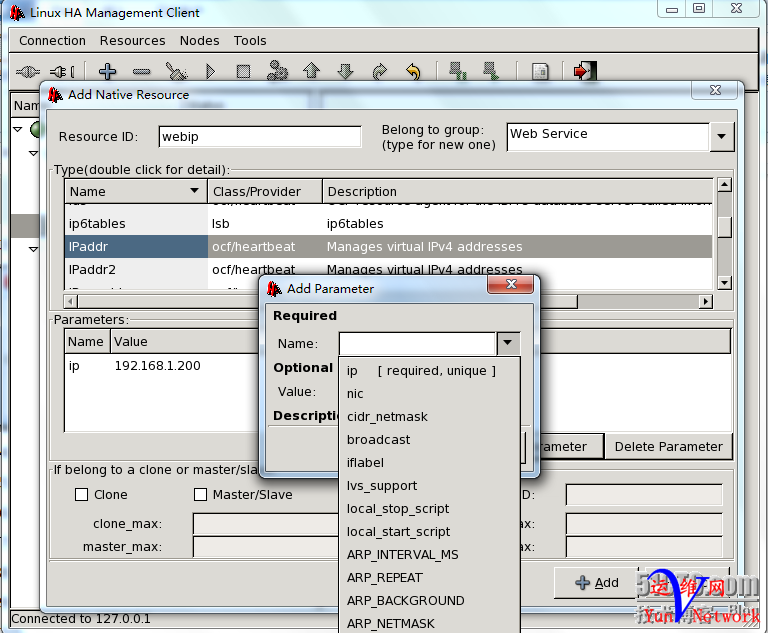This screenshot has width=768, height=633.
Task: Start resource with the play icon
Action: [x=211, y=72]
